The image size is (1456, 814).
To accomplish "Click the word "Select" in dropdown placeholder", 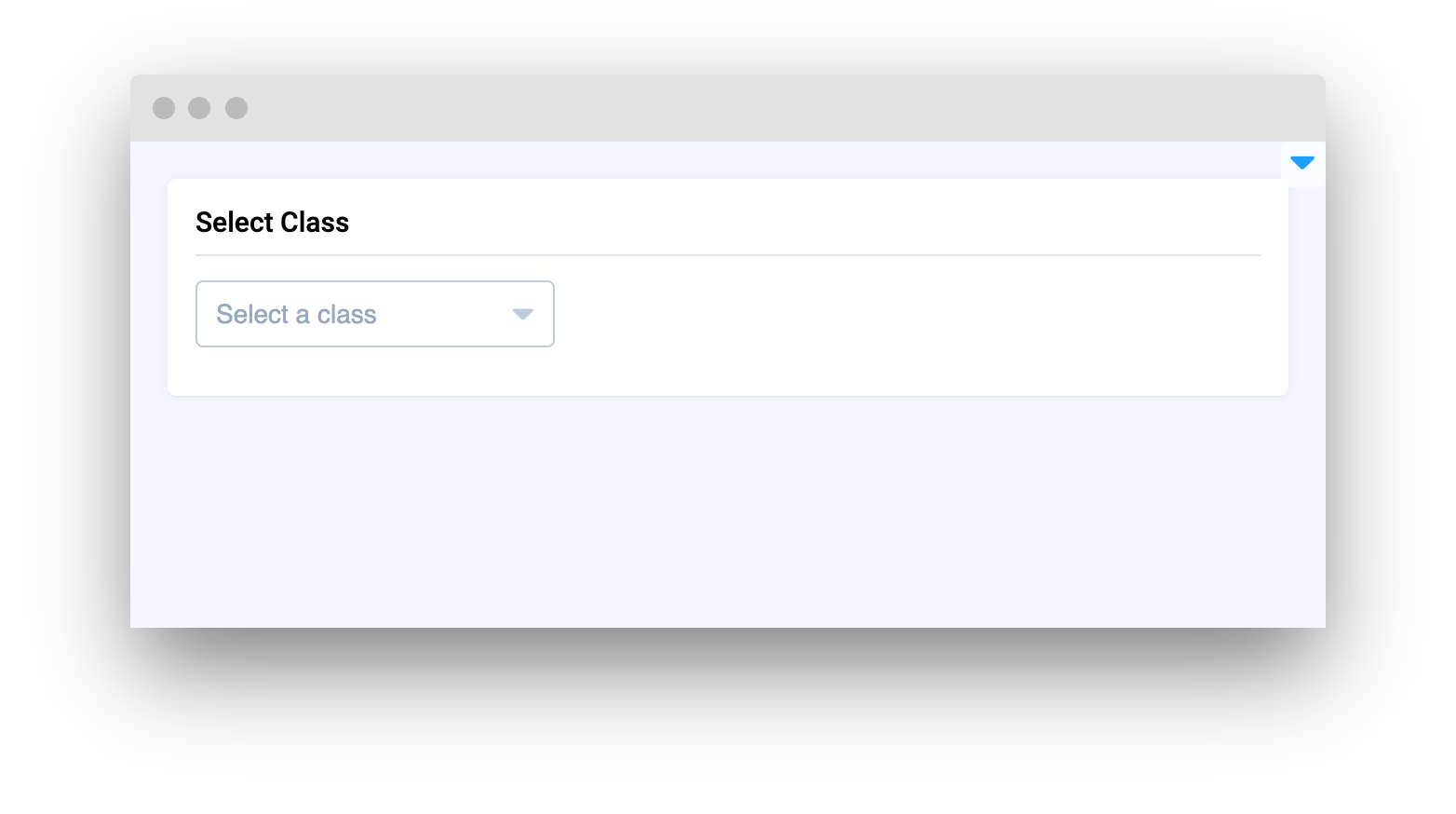I will [252, 315].
